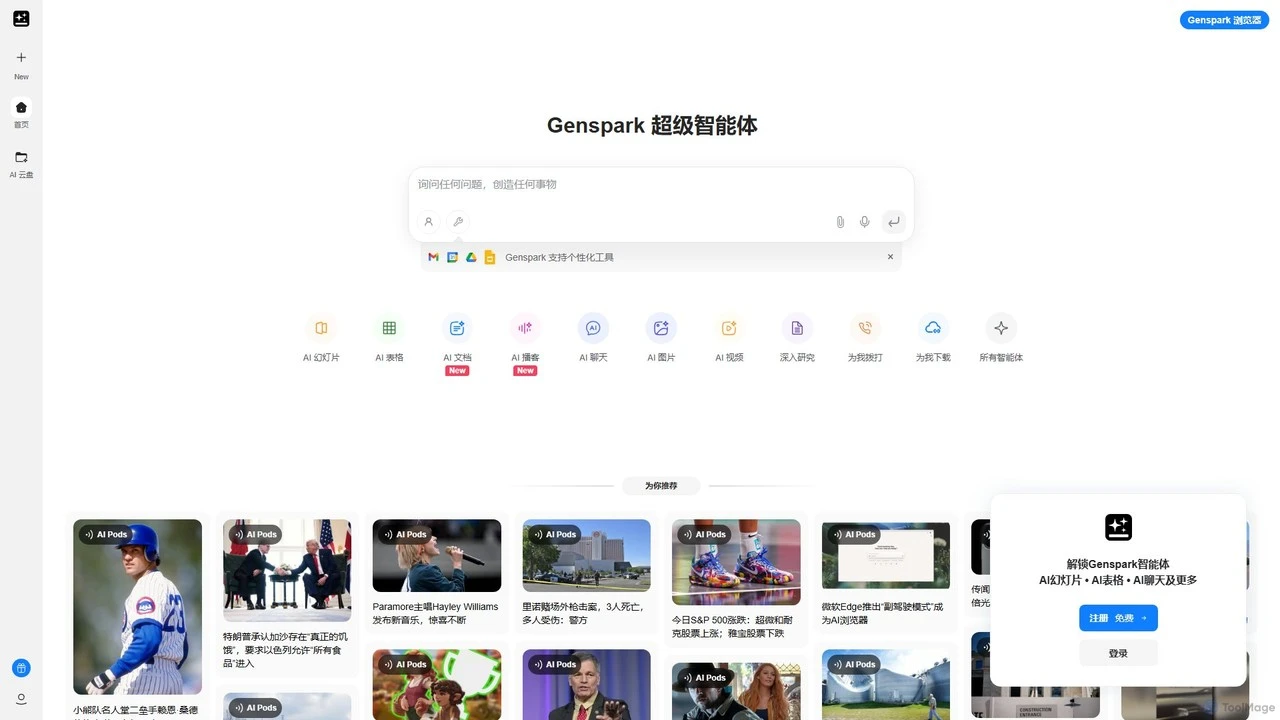Focus the 询问任何问题 input field
Screen dimensions: 1280x720
(660, 185)
